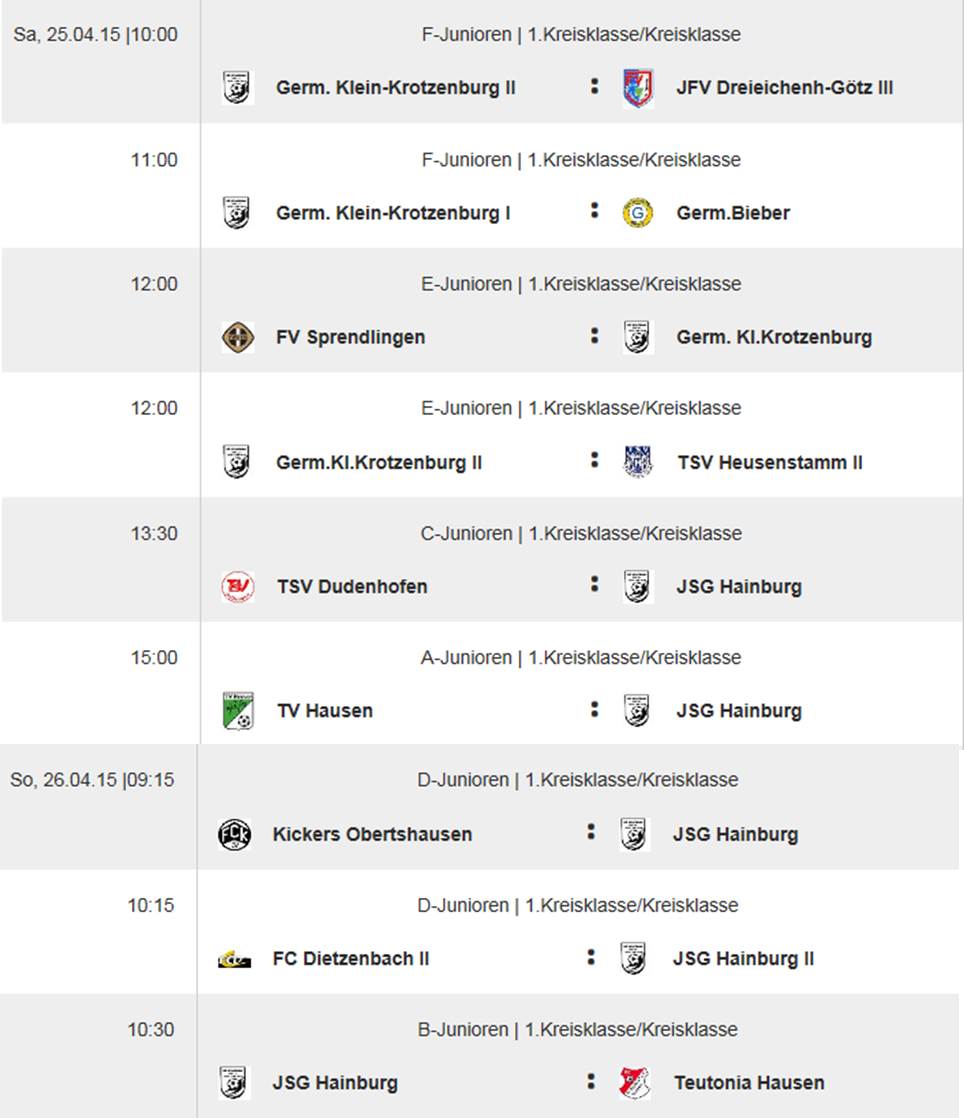964x1118 pixels.
Task: Open the Germ. Klein-Krotzenburg I team link
Action: coord(393,213)
